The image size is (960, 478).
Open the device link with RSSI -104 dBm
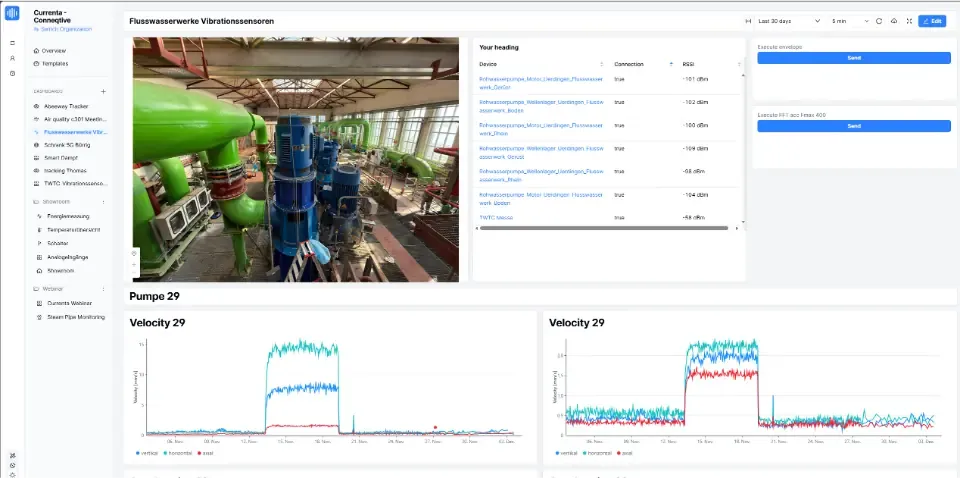click(541, 198)
